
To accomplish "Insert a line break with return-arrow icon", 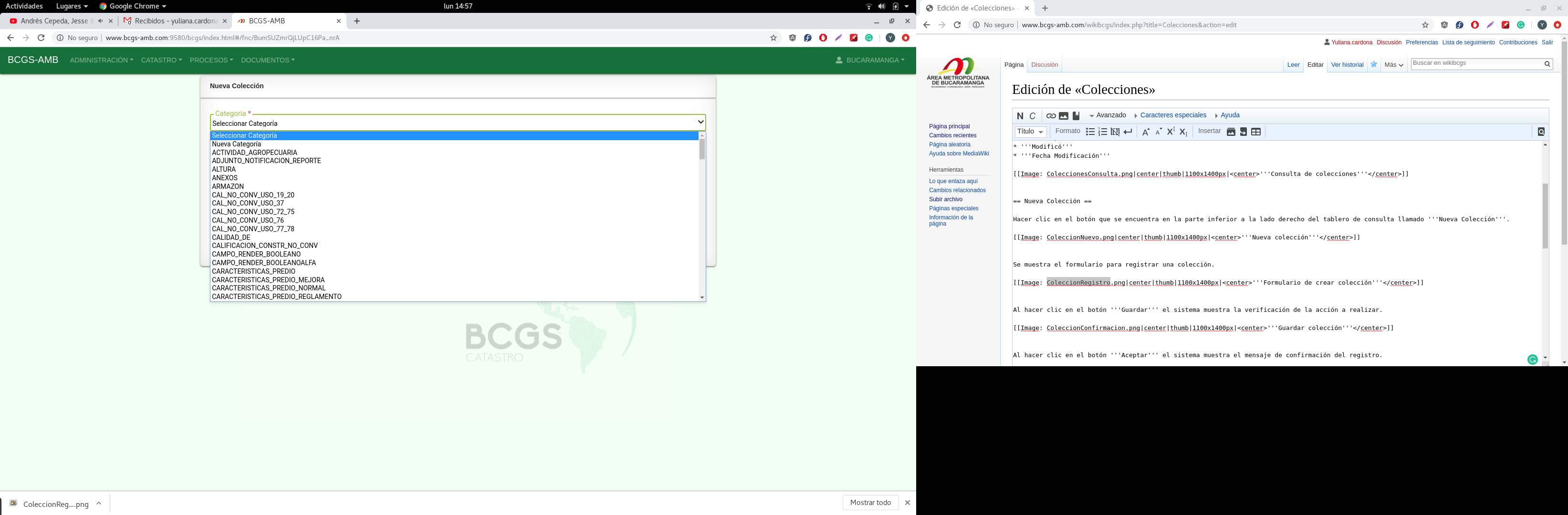I will point(1128,132).
